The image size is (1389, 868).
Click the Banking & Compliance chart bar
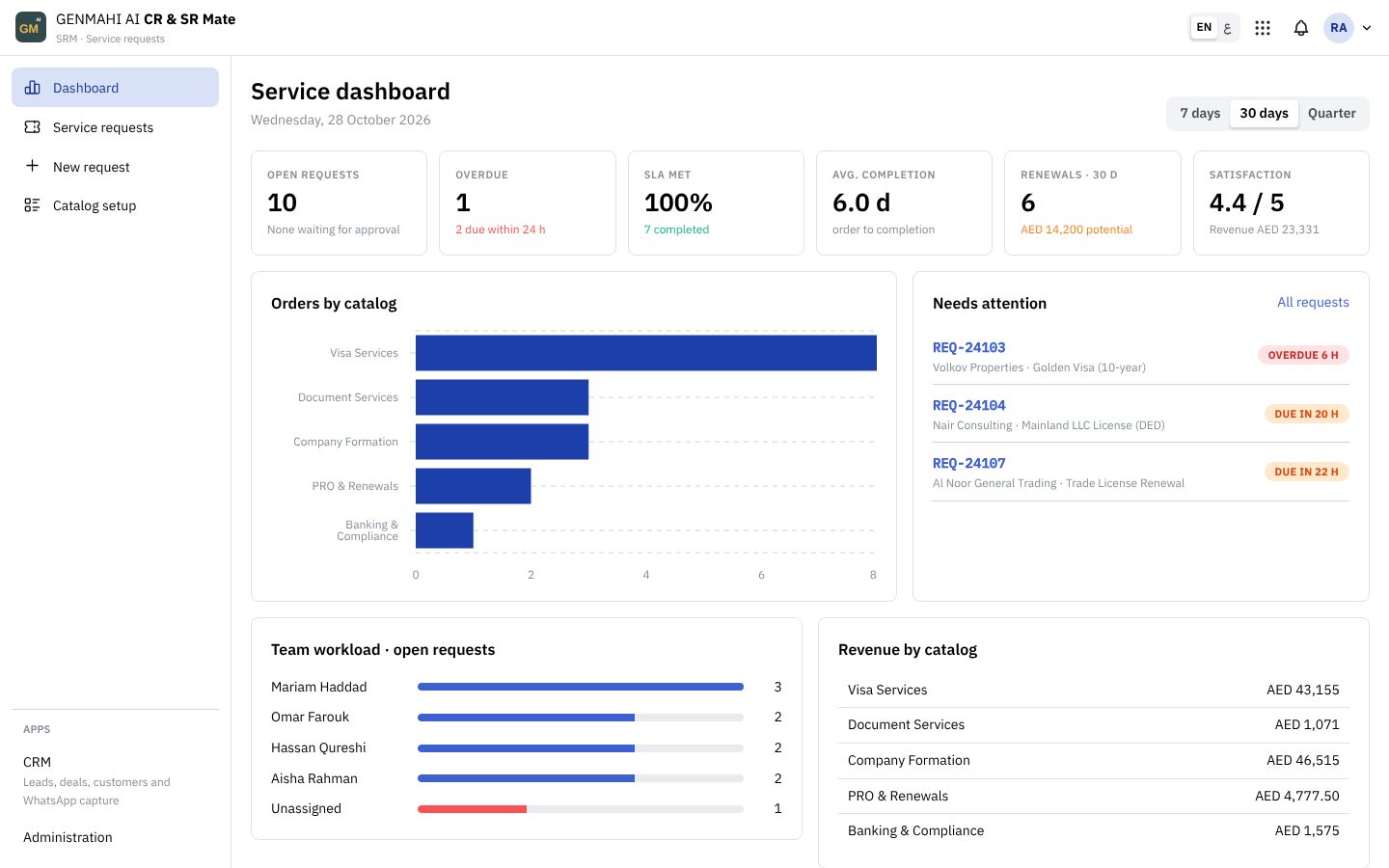pos(445,530)
